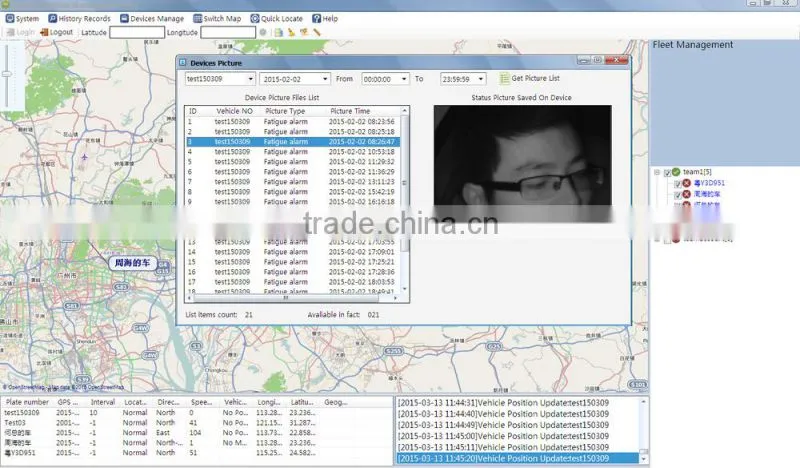Click the yellow flag toolbar icon

coord(304,32)
